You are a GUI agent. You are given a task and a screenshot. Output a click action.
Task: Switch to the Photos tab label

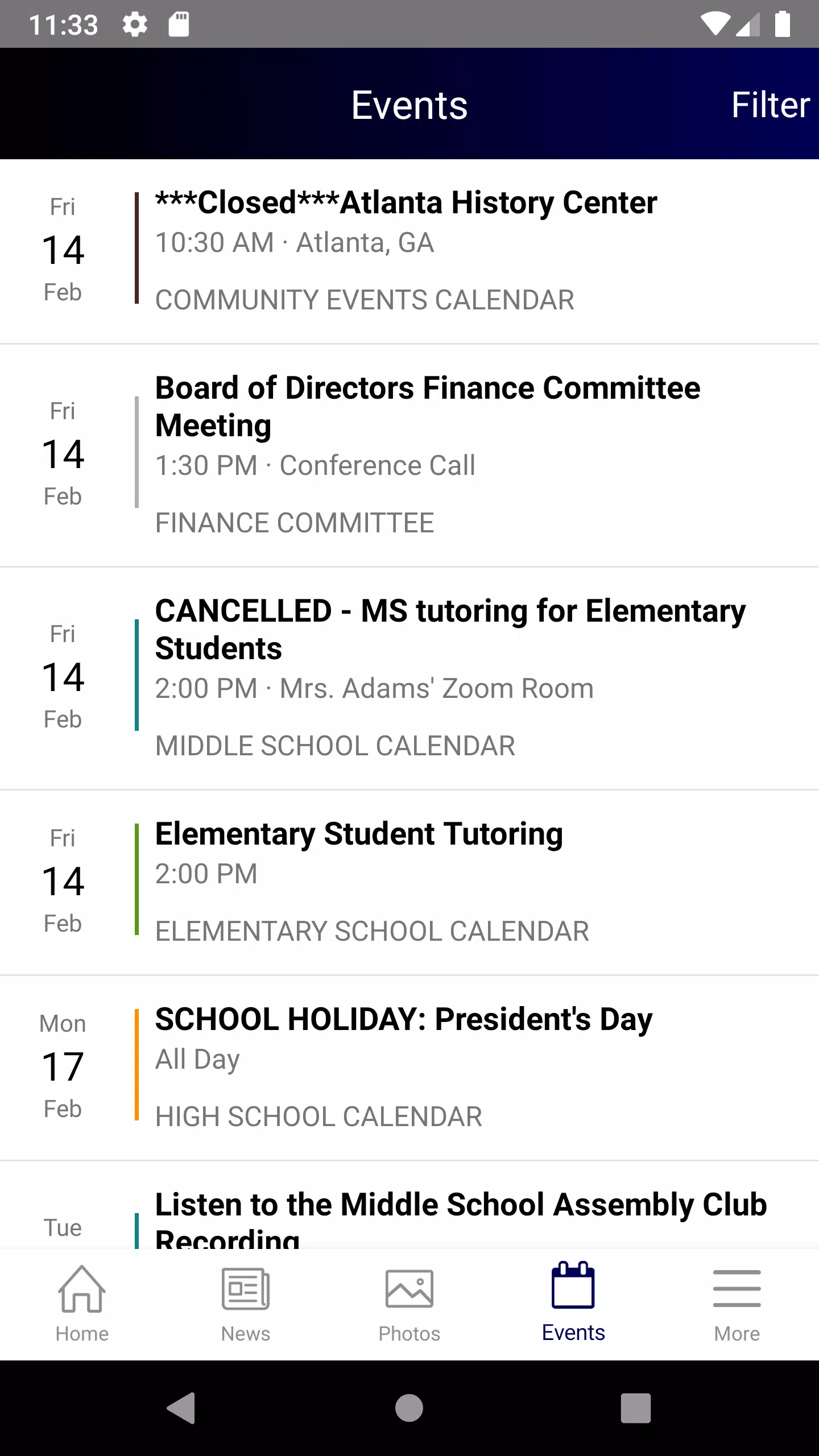tap(409, 1334)
